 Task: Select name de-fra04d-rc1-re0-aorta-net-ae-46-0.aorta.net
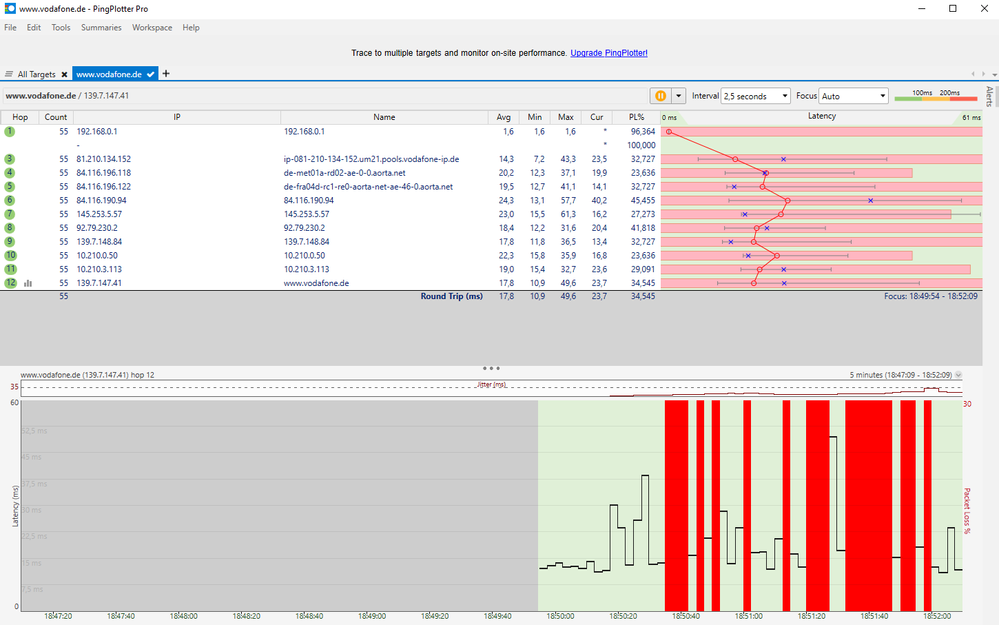pyautogui.click(x=368, y=187)
